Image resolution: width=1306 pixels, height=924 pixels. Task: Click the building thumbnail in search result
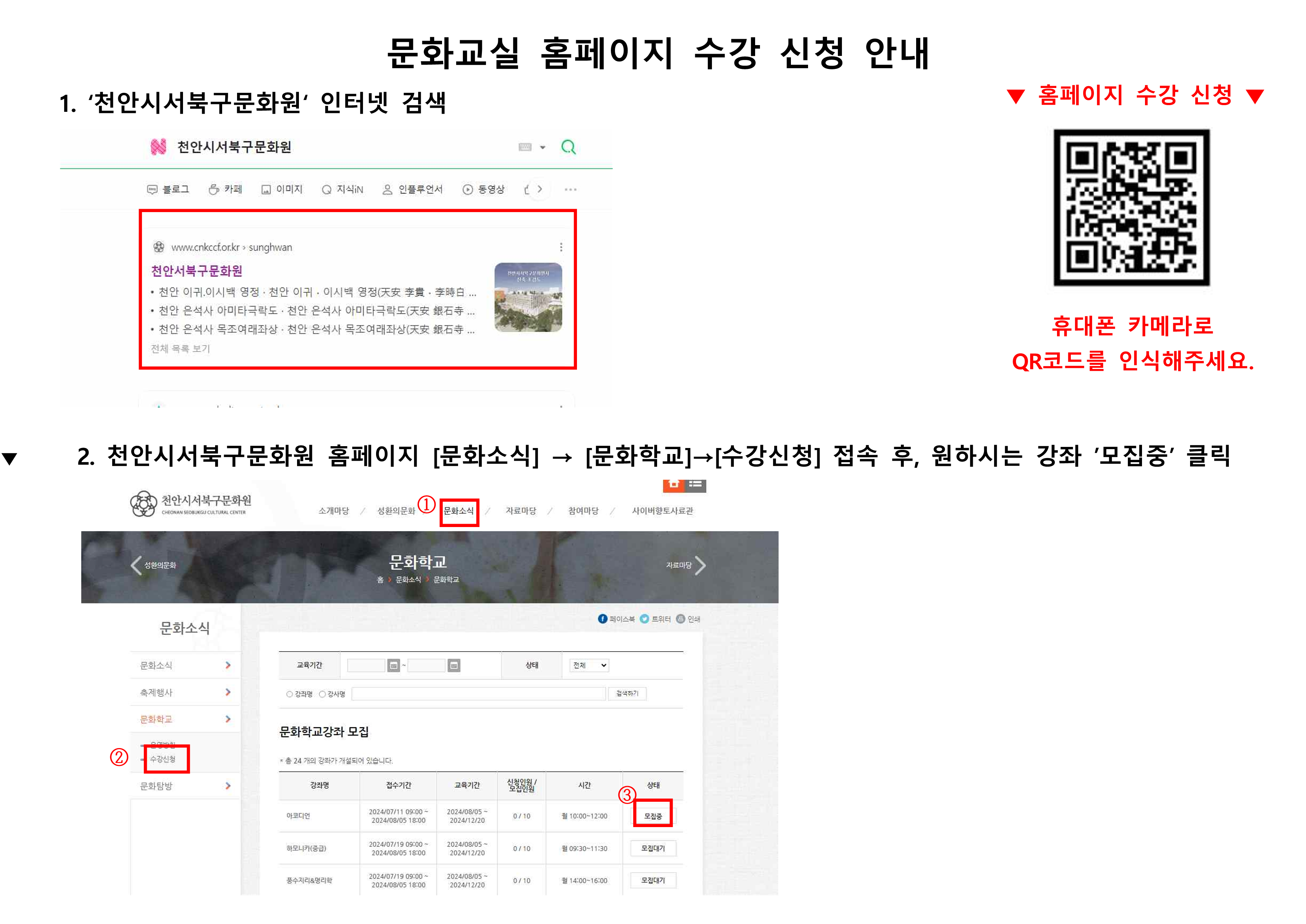coord(528,297)
